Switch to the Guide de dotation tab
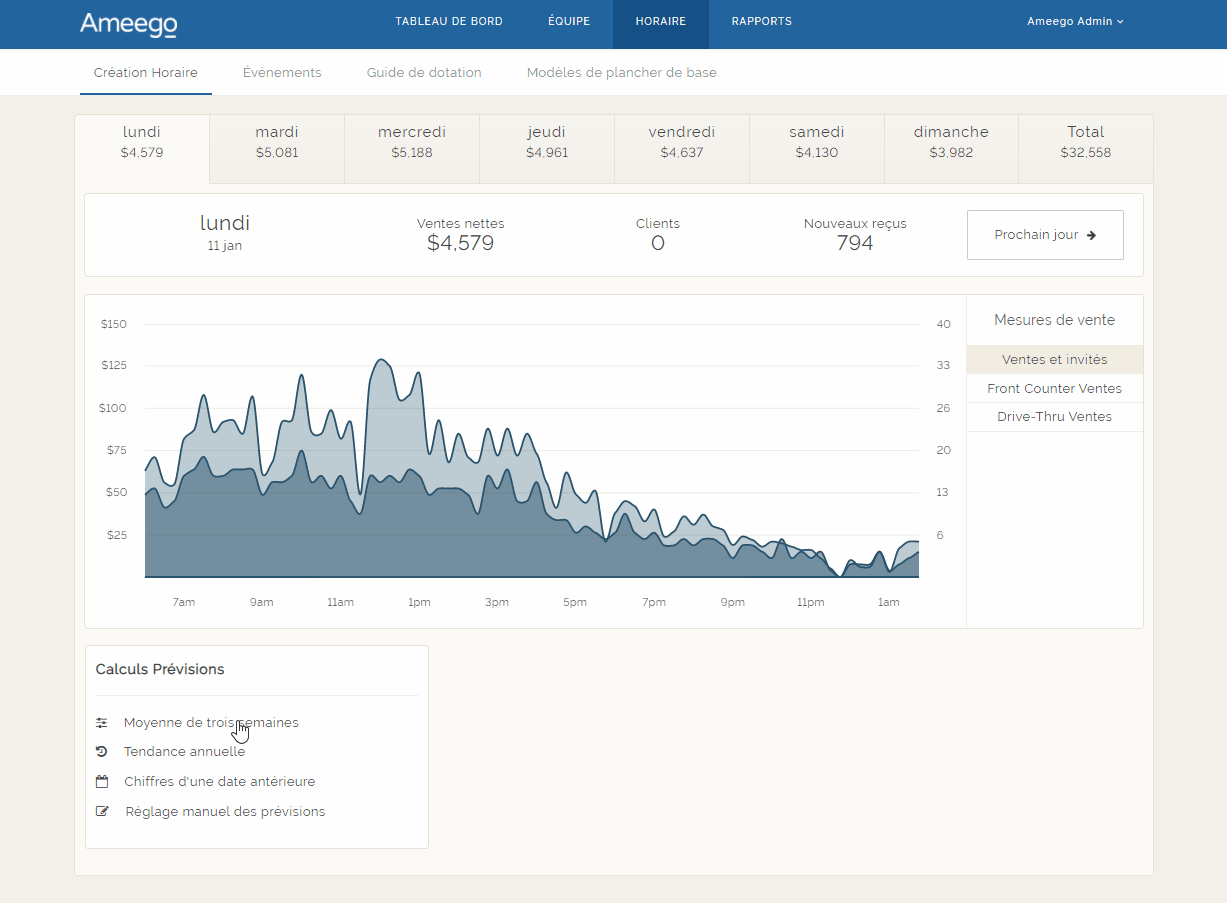 (x=424, y=73)
